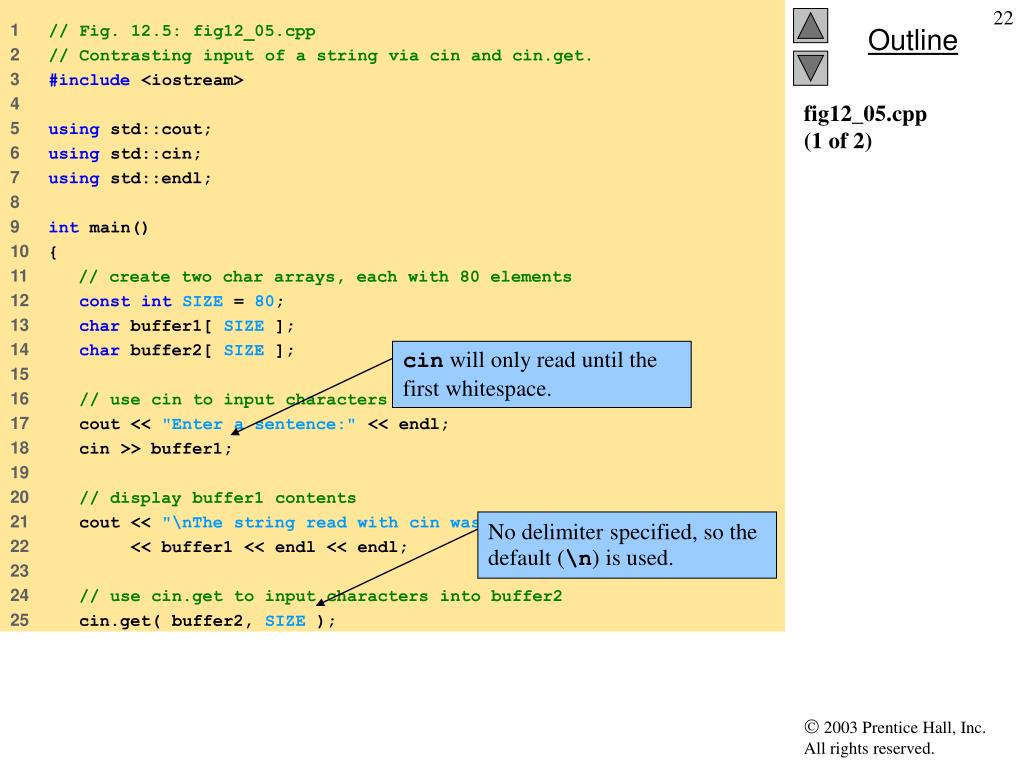The height and width of the screenshot is (768, 1024).
Task: Click the "cin >> buffer1;" statement
Action: 155,448
